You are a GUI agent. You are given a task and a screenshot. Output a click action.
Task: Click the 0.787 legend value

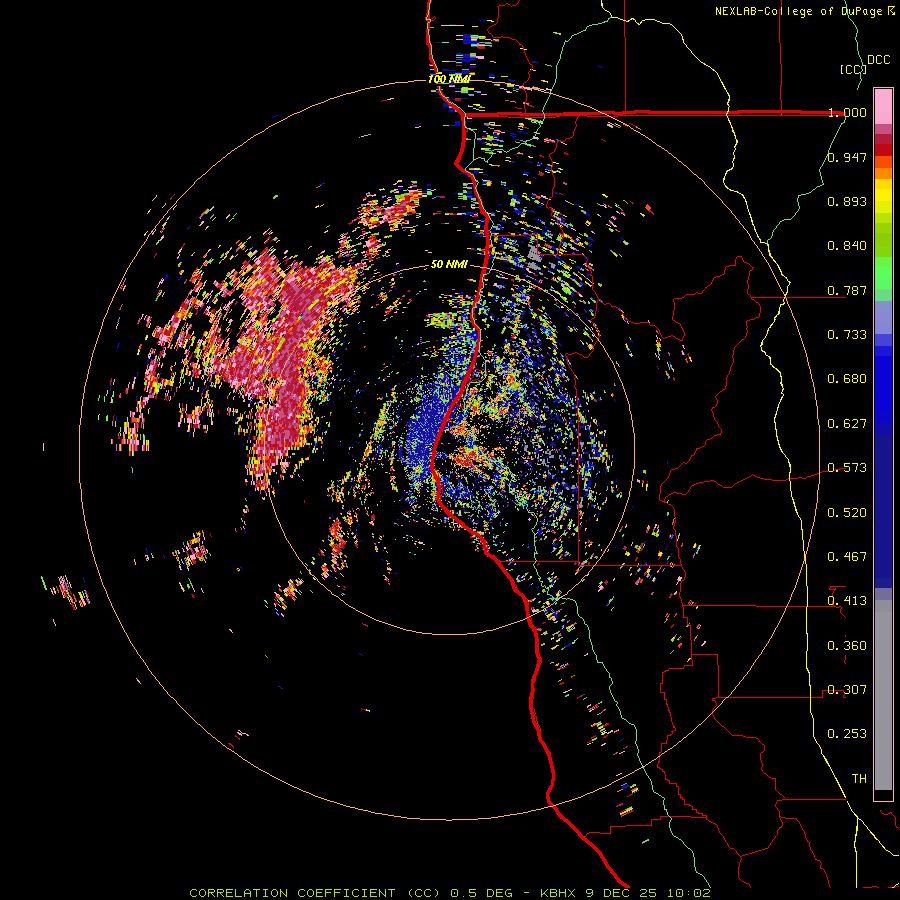pyautogui.click(x=847, y=290)
